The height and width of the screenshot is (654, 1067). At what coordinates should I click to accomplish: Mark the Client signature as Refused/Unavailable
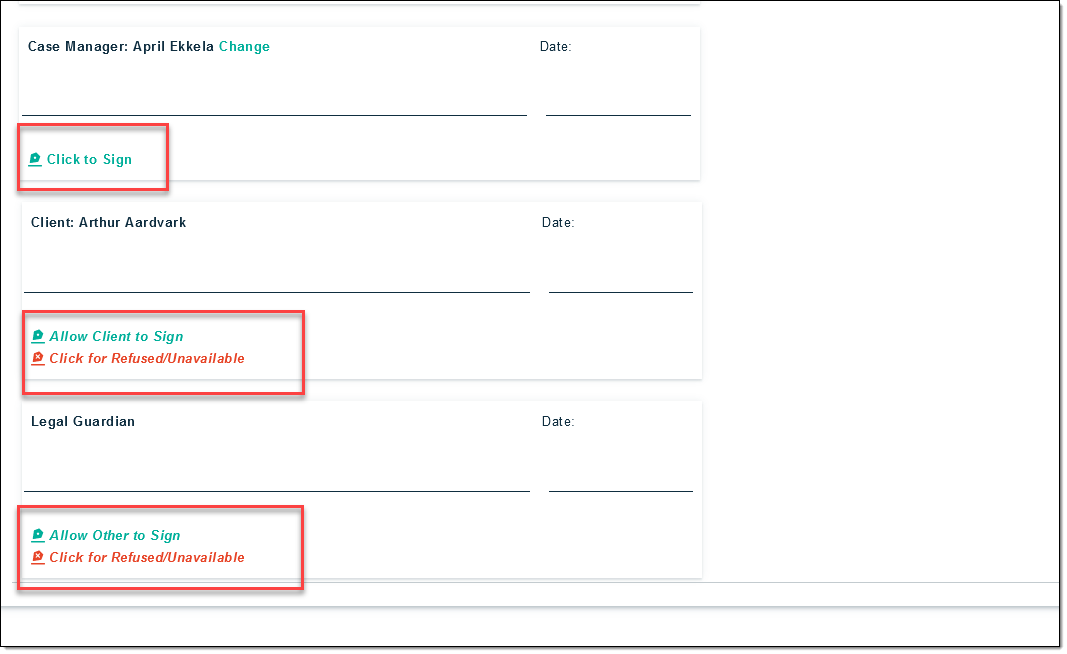[x=146, y=359]
